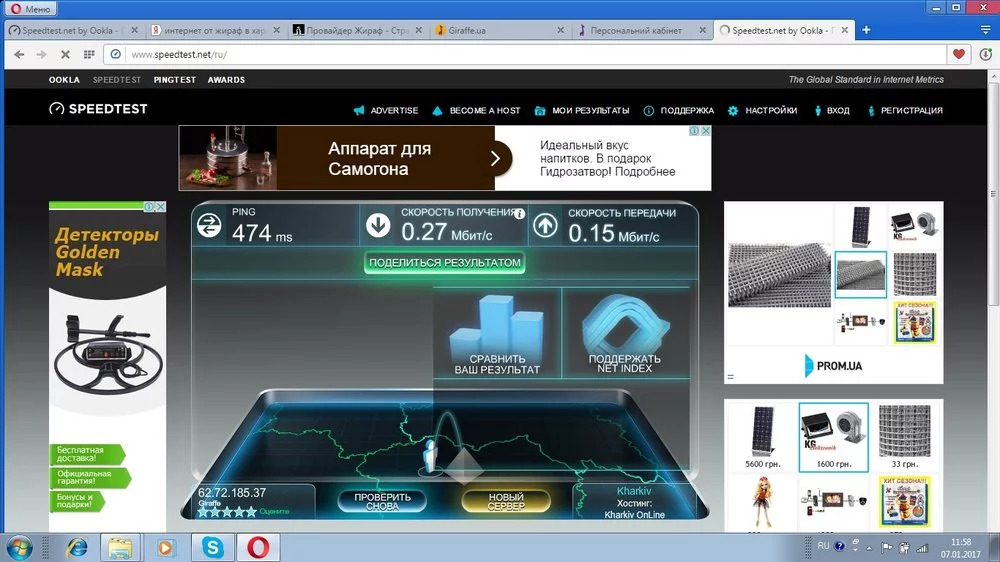
Task: Click the Opera taskbar icon
Action: pos(258,548)
